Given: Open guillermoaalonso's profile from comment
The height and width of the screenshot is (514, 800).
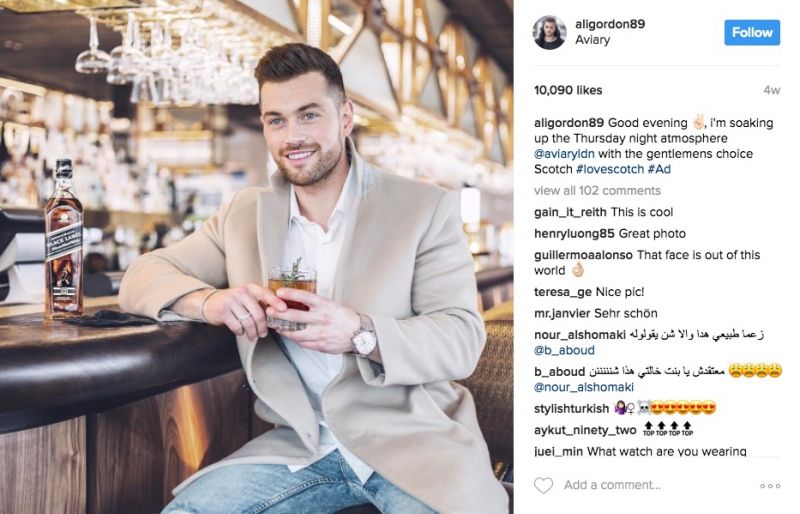Looking at the screenshot, I should 583,255.
